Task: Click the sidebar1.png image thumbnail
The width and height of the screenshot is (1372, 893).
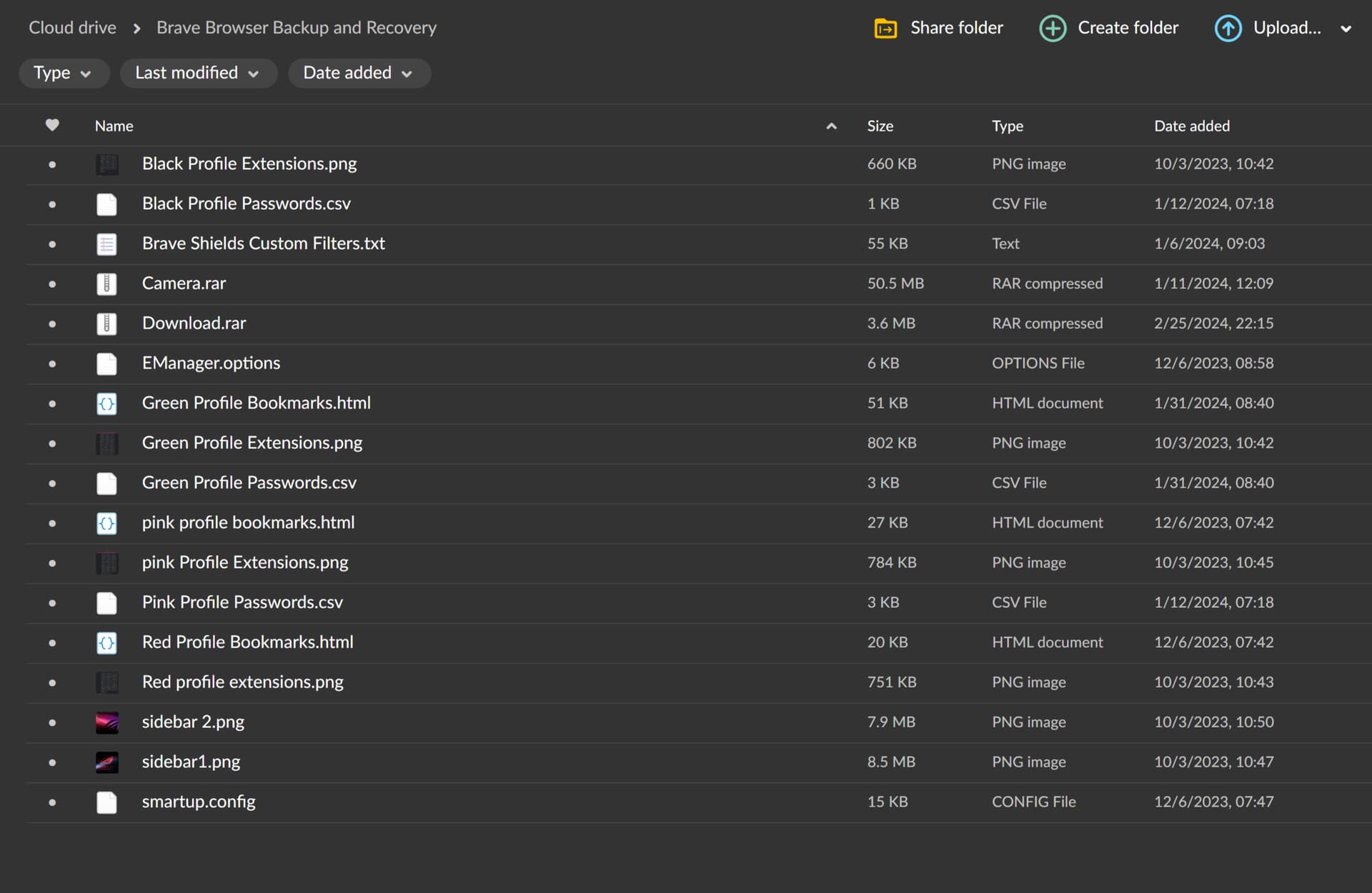Action: click(x=106, y=762)
